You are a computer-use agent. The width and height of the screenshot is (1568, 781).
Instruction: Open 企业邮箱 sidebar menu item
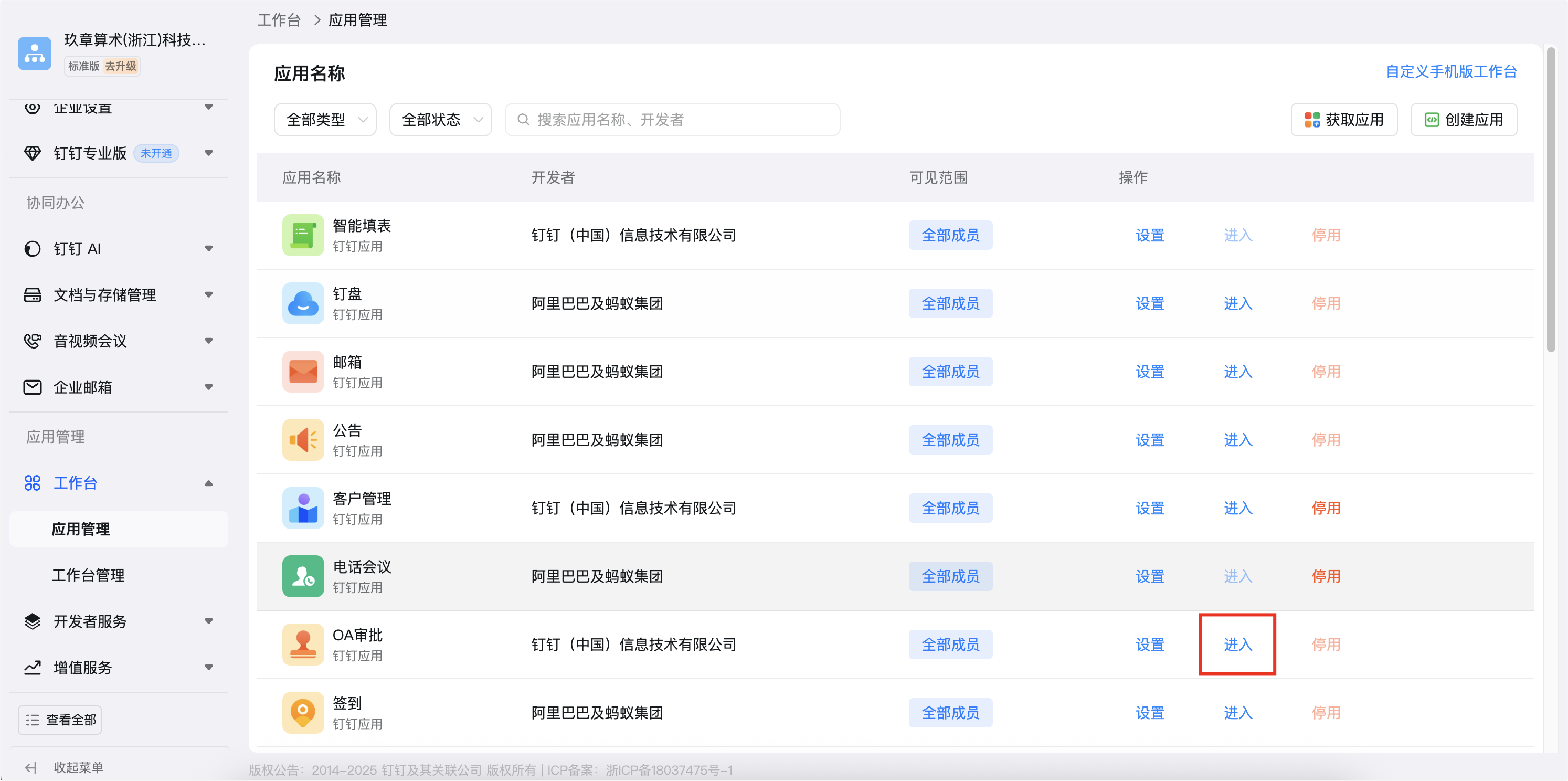click(83, 387)
